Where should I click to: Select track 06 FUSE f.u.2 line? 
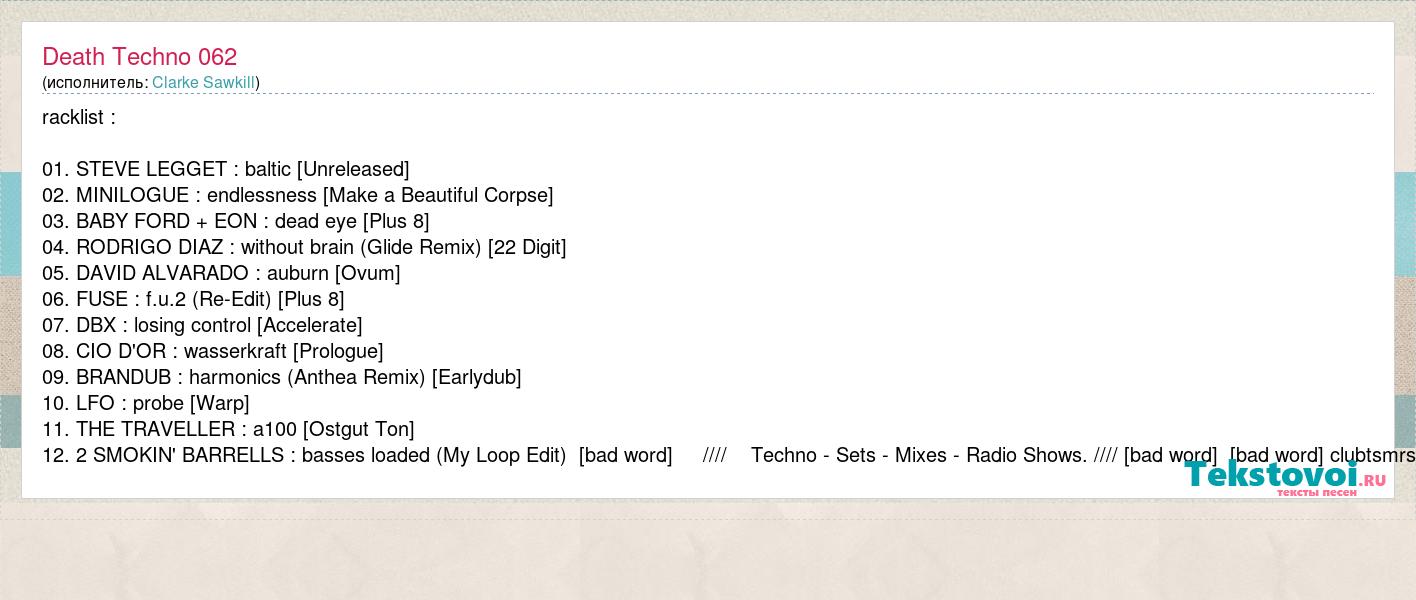tap(193, 299)
